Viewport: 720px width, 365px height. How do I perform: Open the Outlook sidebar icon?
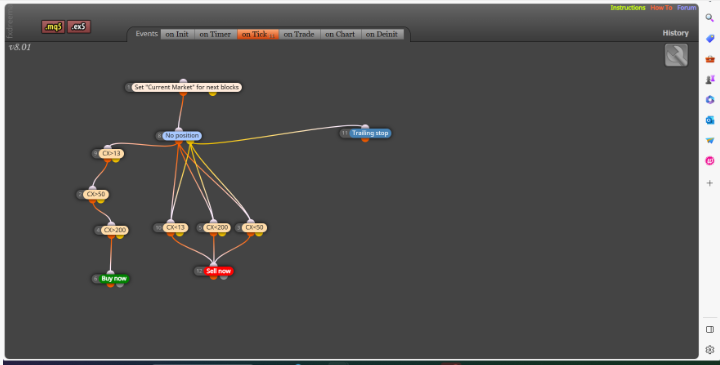click(710, 120)
